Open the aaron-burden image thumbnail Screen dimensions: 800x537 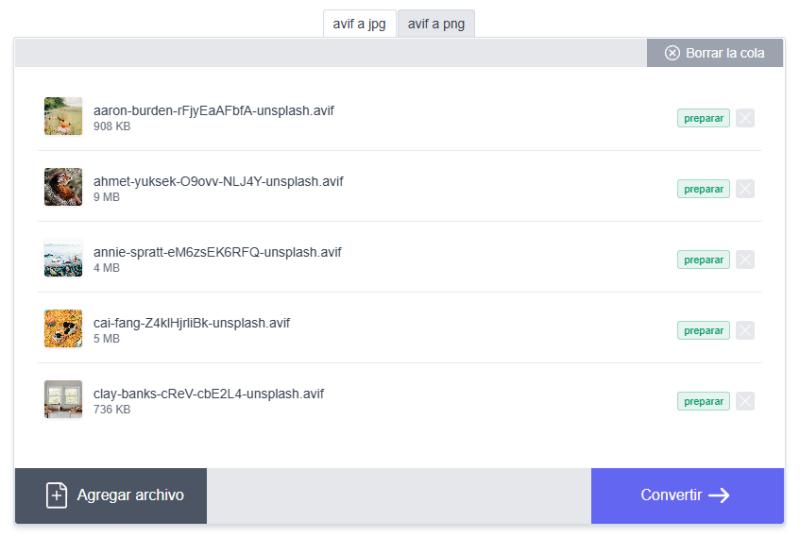pos(63,117)
